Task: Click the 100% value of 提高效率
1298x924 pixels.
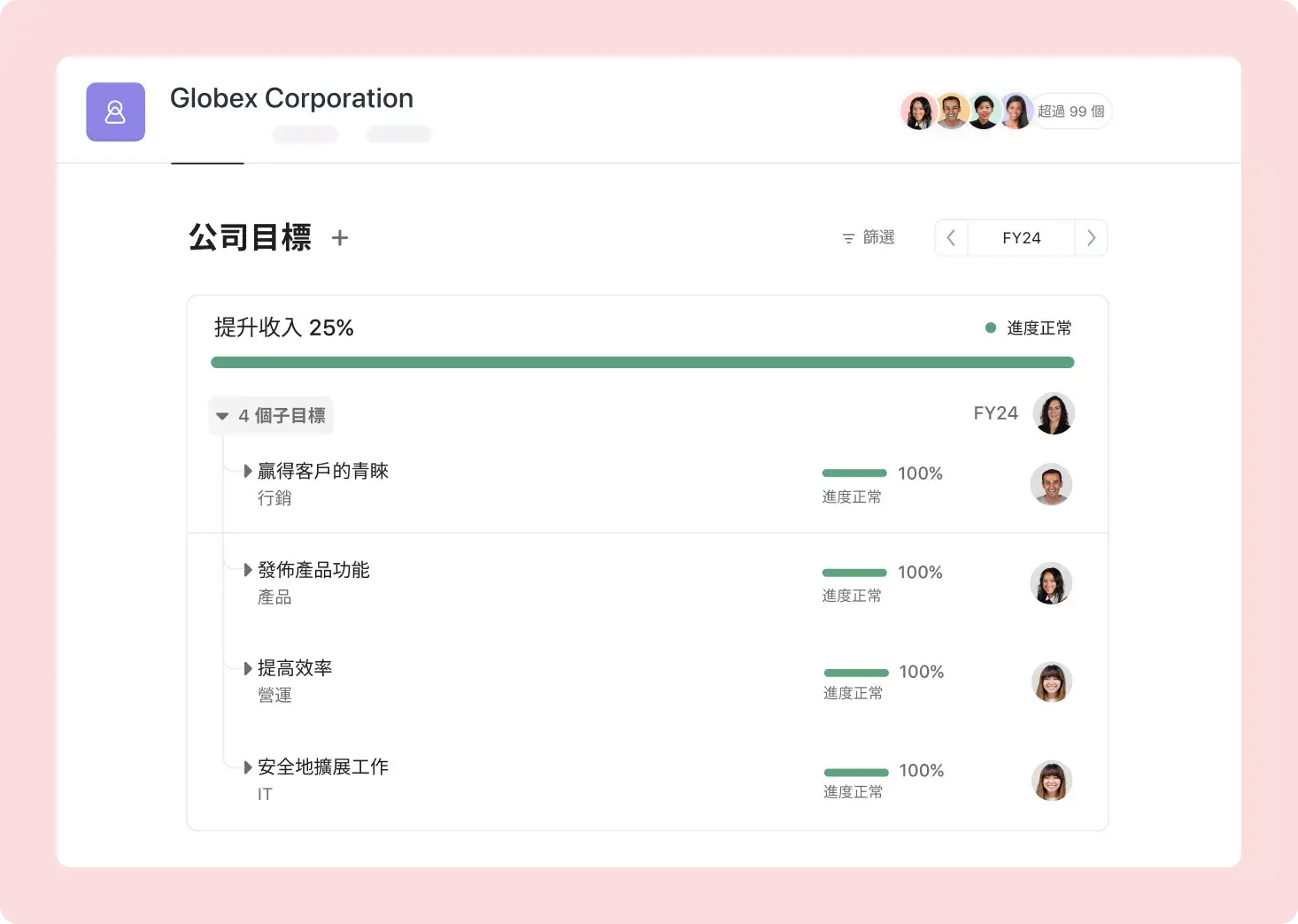Action: tap(922, 672)
